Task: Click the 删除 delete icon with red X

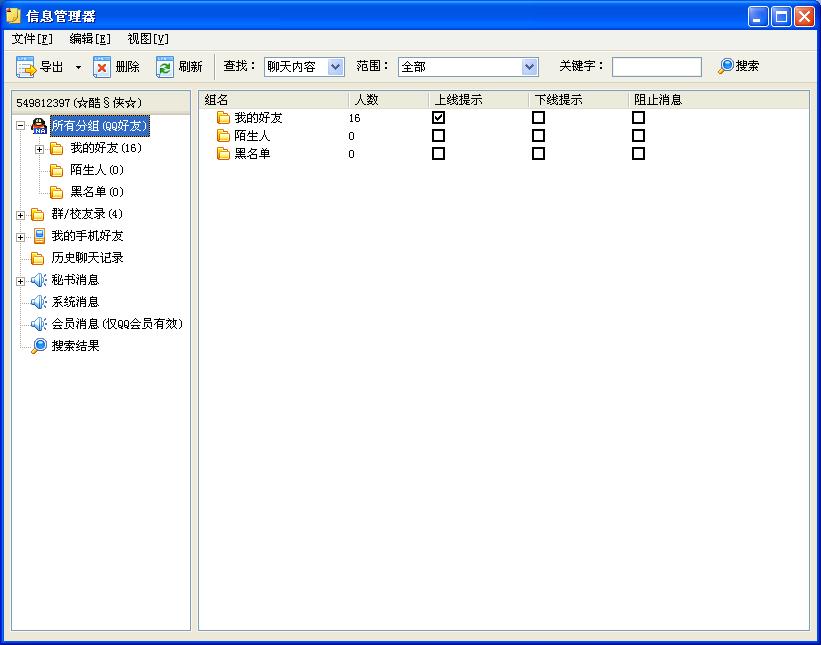Action: click(x=102, y=67)
